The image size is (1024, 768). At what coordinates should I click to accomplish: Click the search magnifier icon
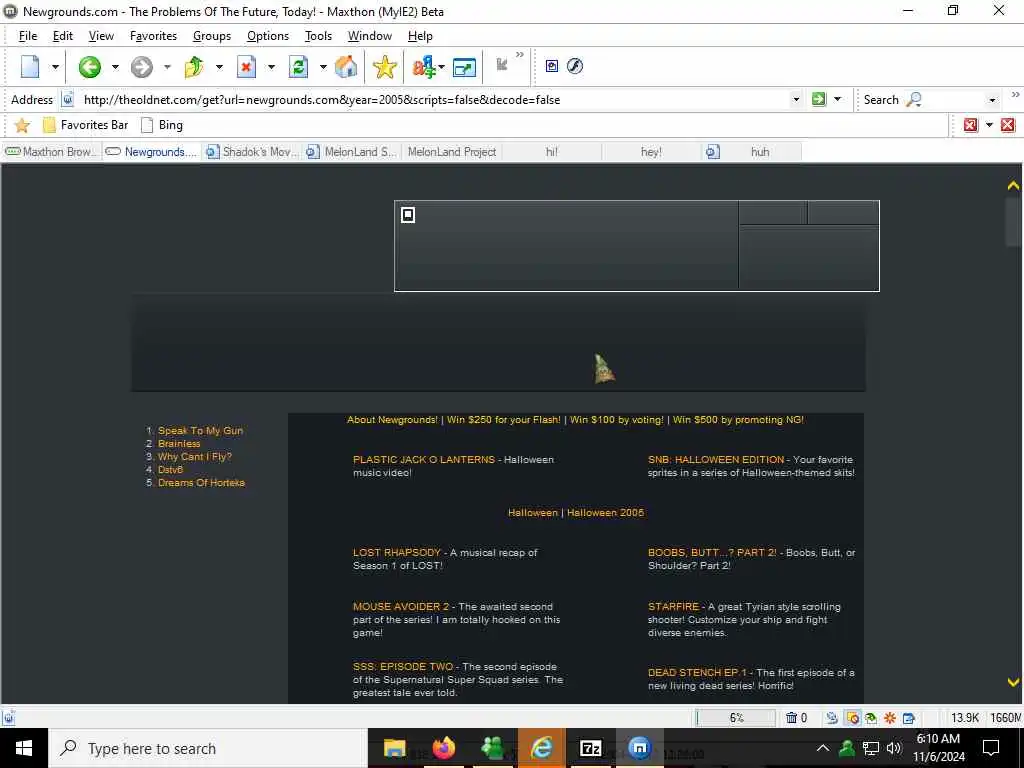[x=914, y=99]
